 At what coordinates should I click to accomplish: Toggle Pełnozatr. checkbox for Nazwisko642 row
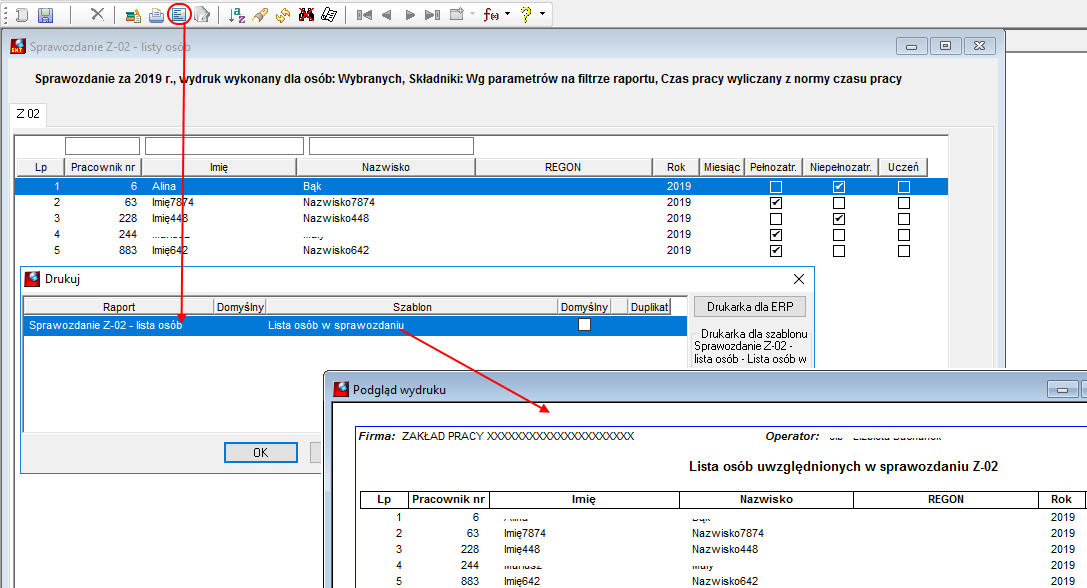coord(776,251)
